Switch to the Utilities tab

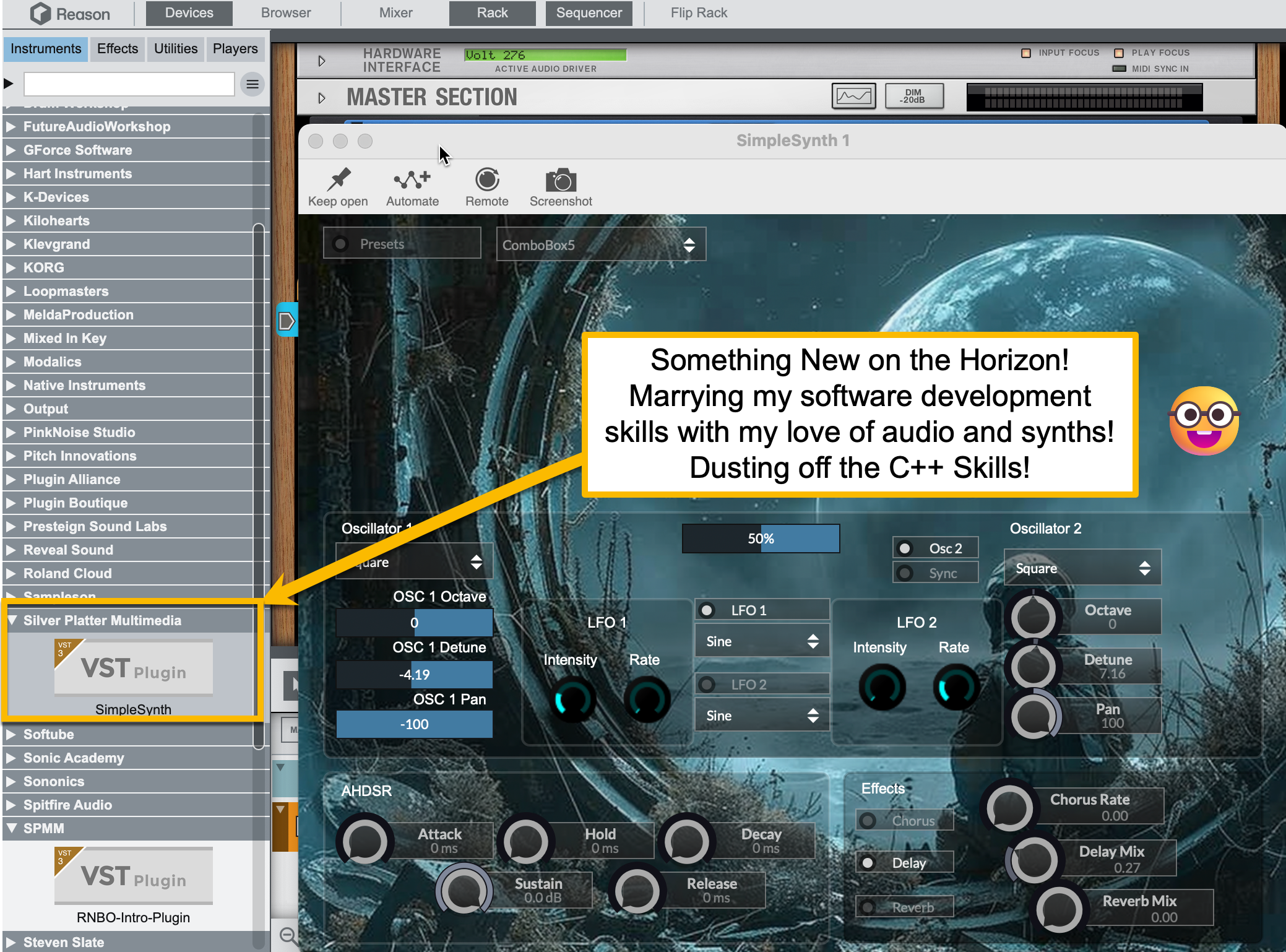176,48
